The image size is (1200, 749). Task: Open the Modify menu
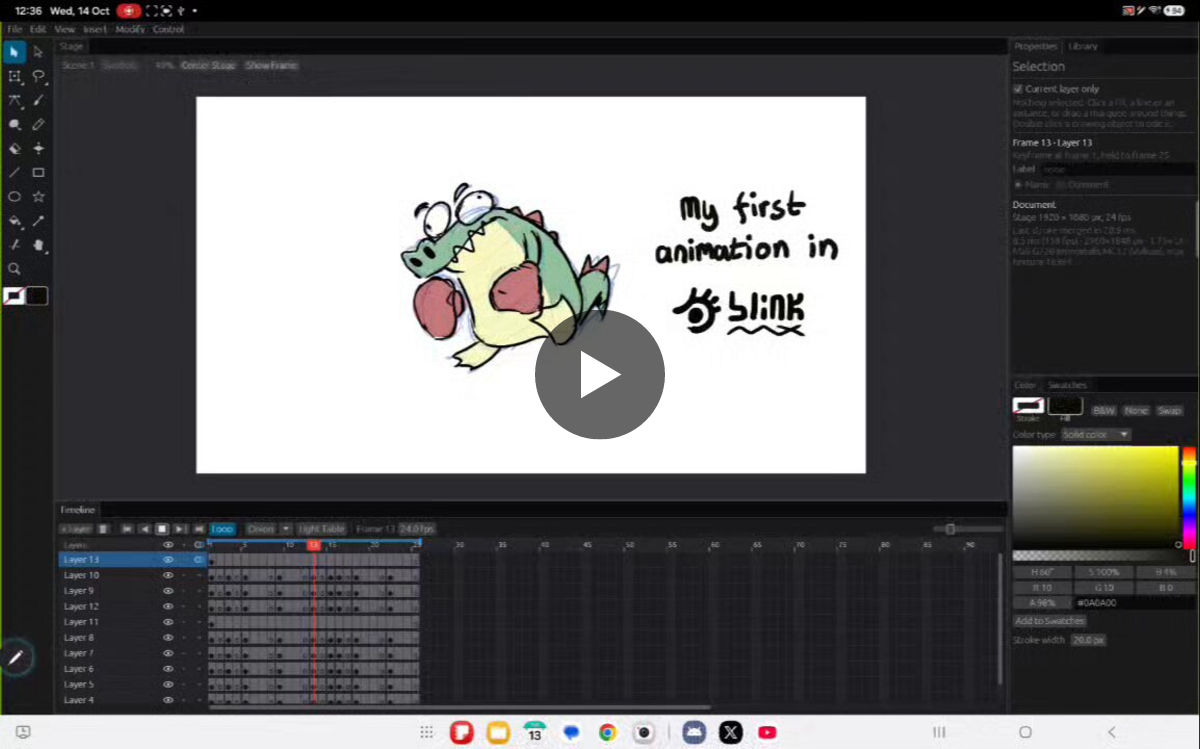130,29
